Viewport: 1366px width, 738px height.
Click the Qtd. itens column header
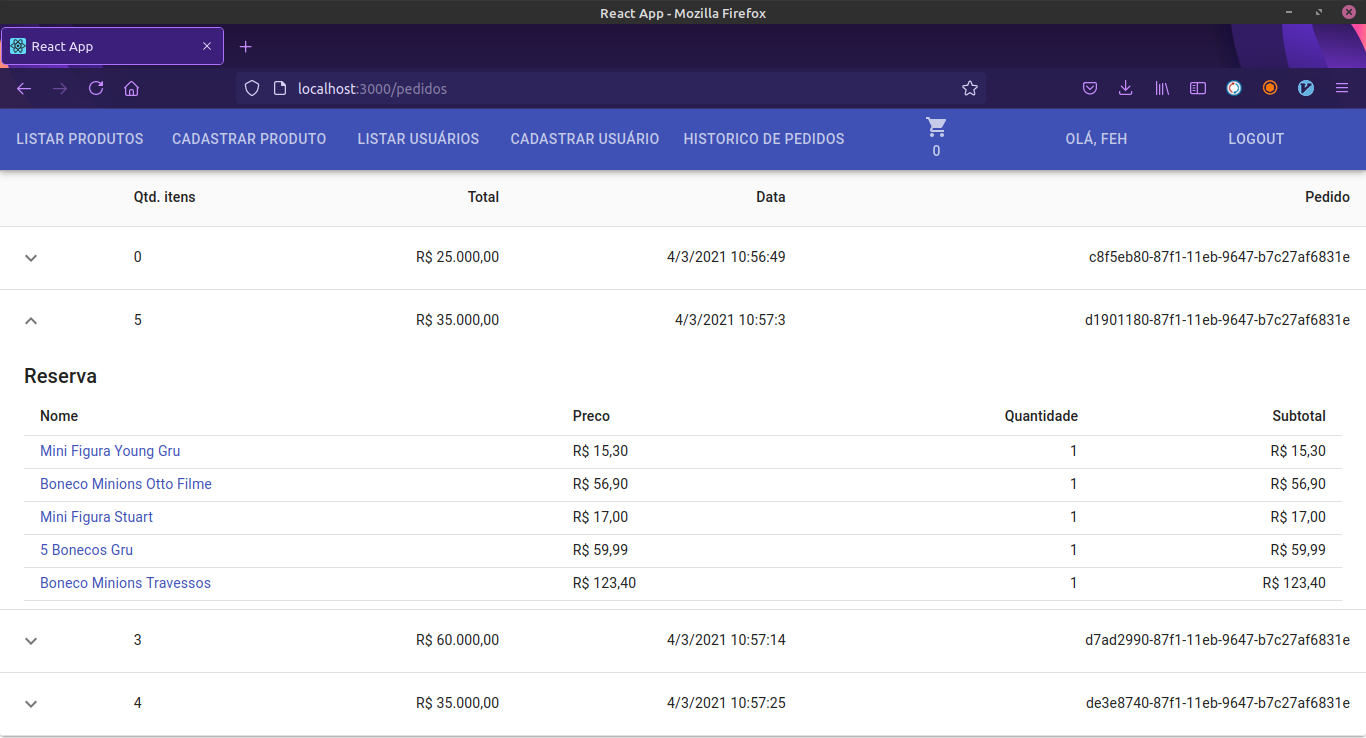click(165, 197)
